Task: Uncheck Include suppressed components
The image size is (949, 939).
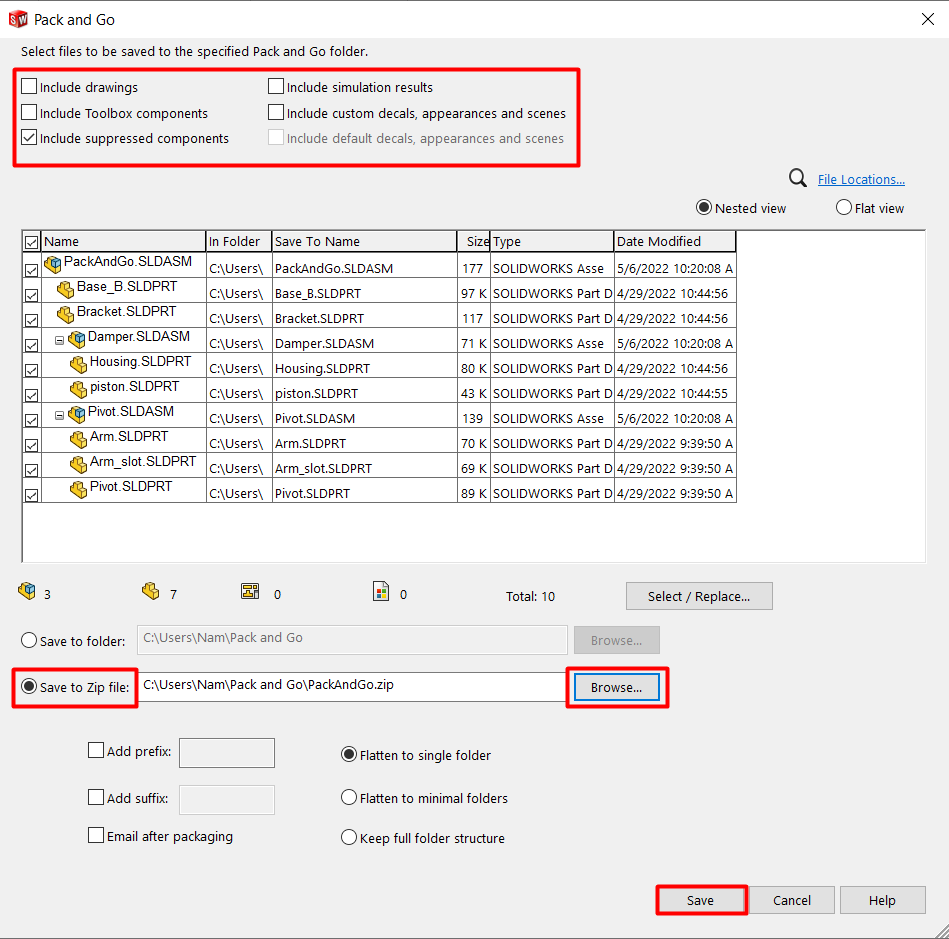Action: [x=29, y=137]
